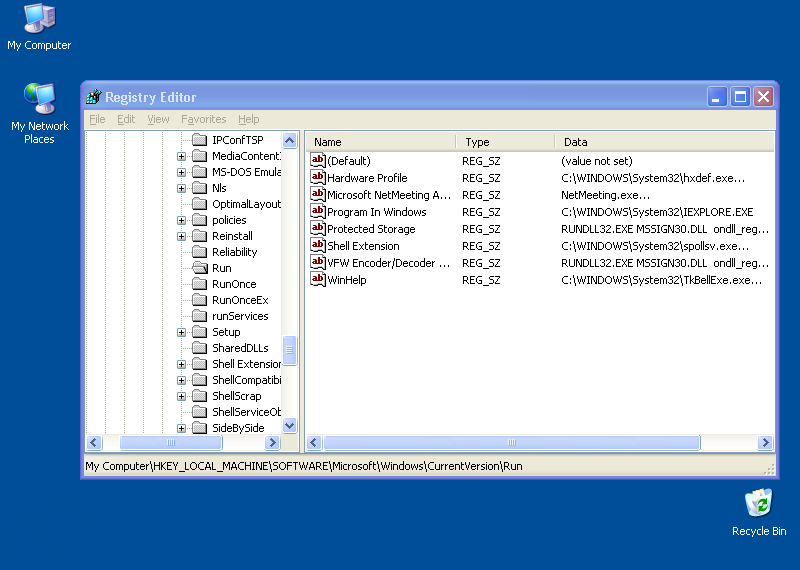The image size is (800, 570).
Task: Click the open Run folder icon
Action: 199,268
